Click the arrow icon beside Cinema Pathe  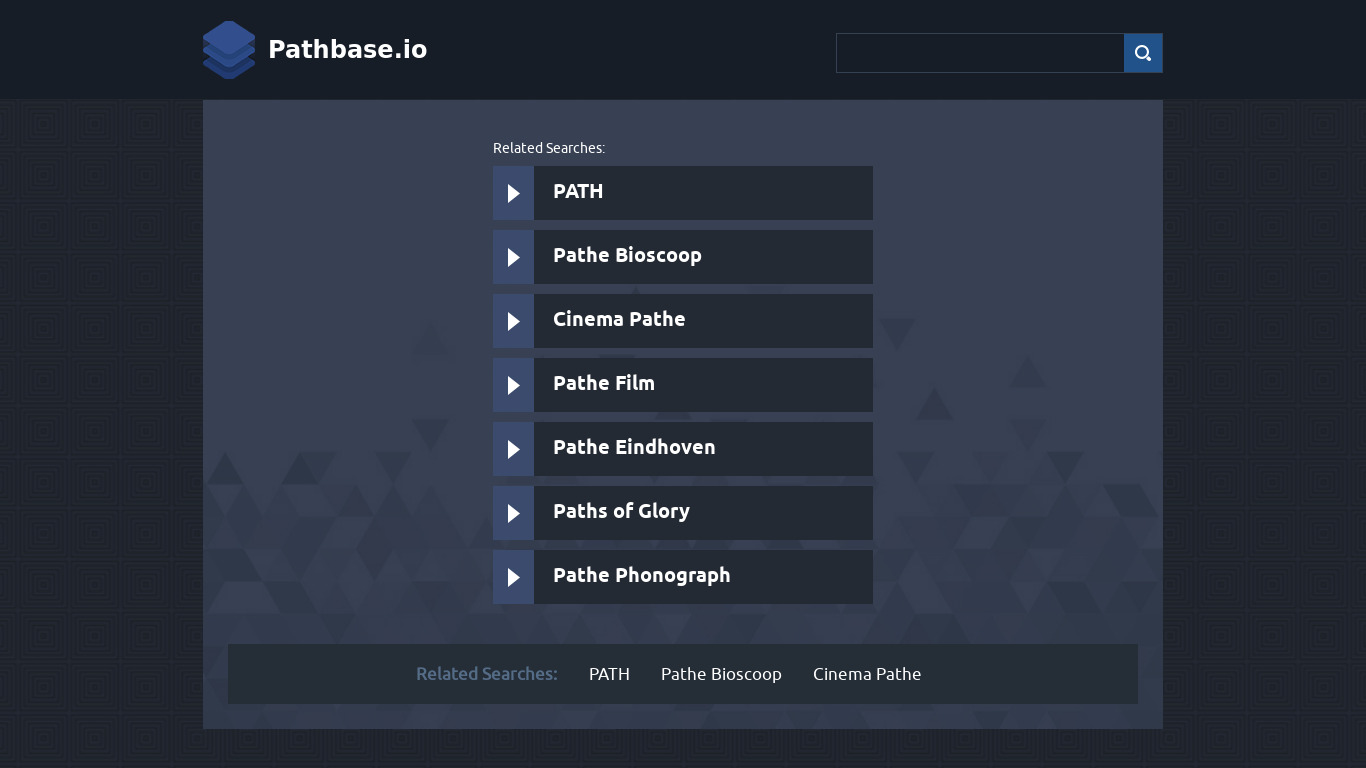point(513,321)
